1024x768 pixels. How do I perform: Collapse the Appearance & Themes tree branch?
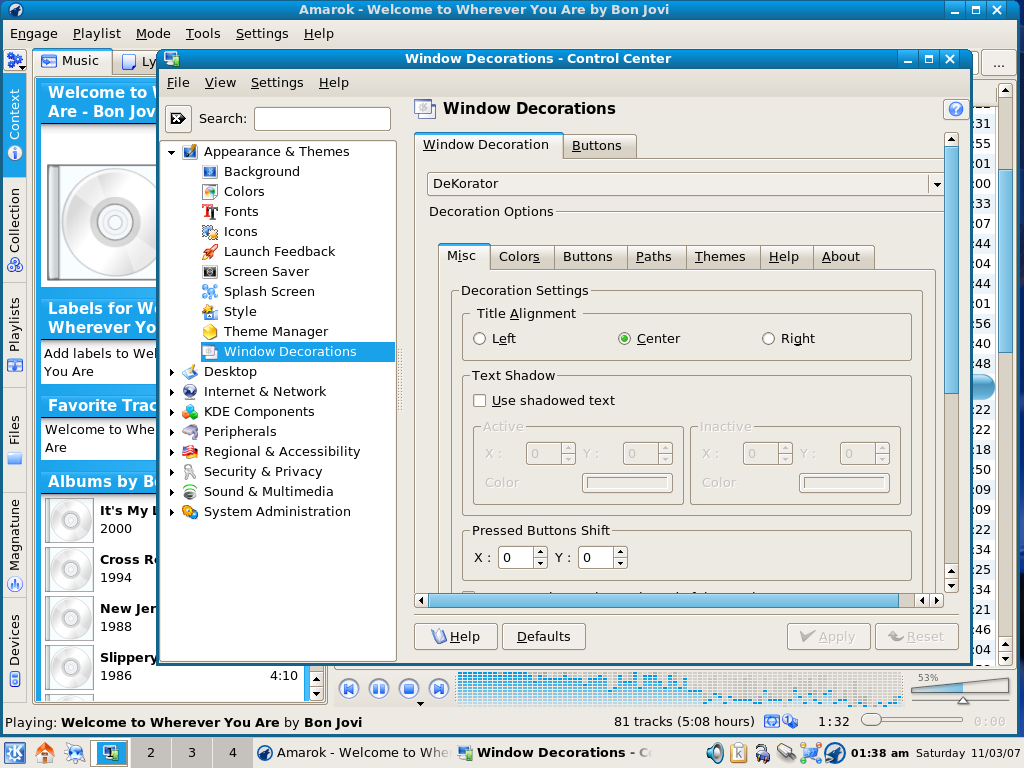click(x=172, y=152)
